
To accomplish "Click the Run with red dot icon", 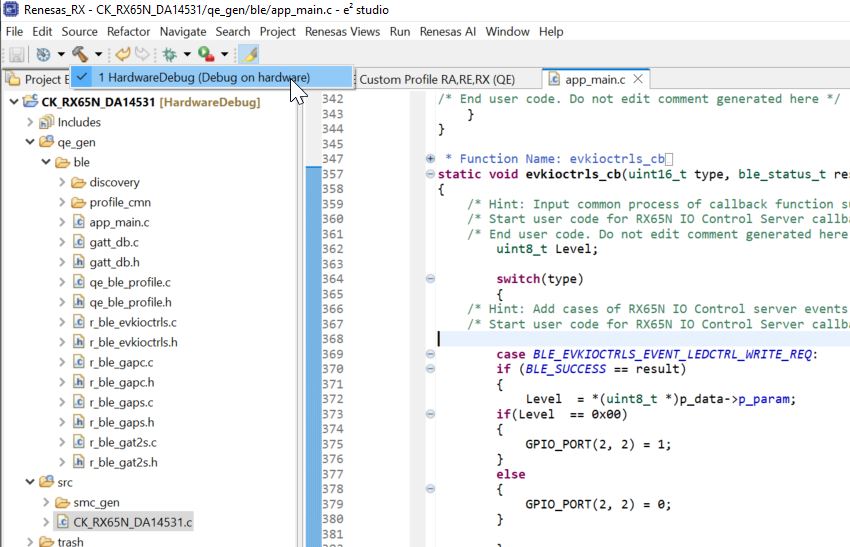I will point(206,54).
